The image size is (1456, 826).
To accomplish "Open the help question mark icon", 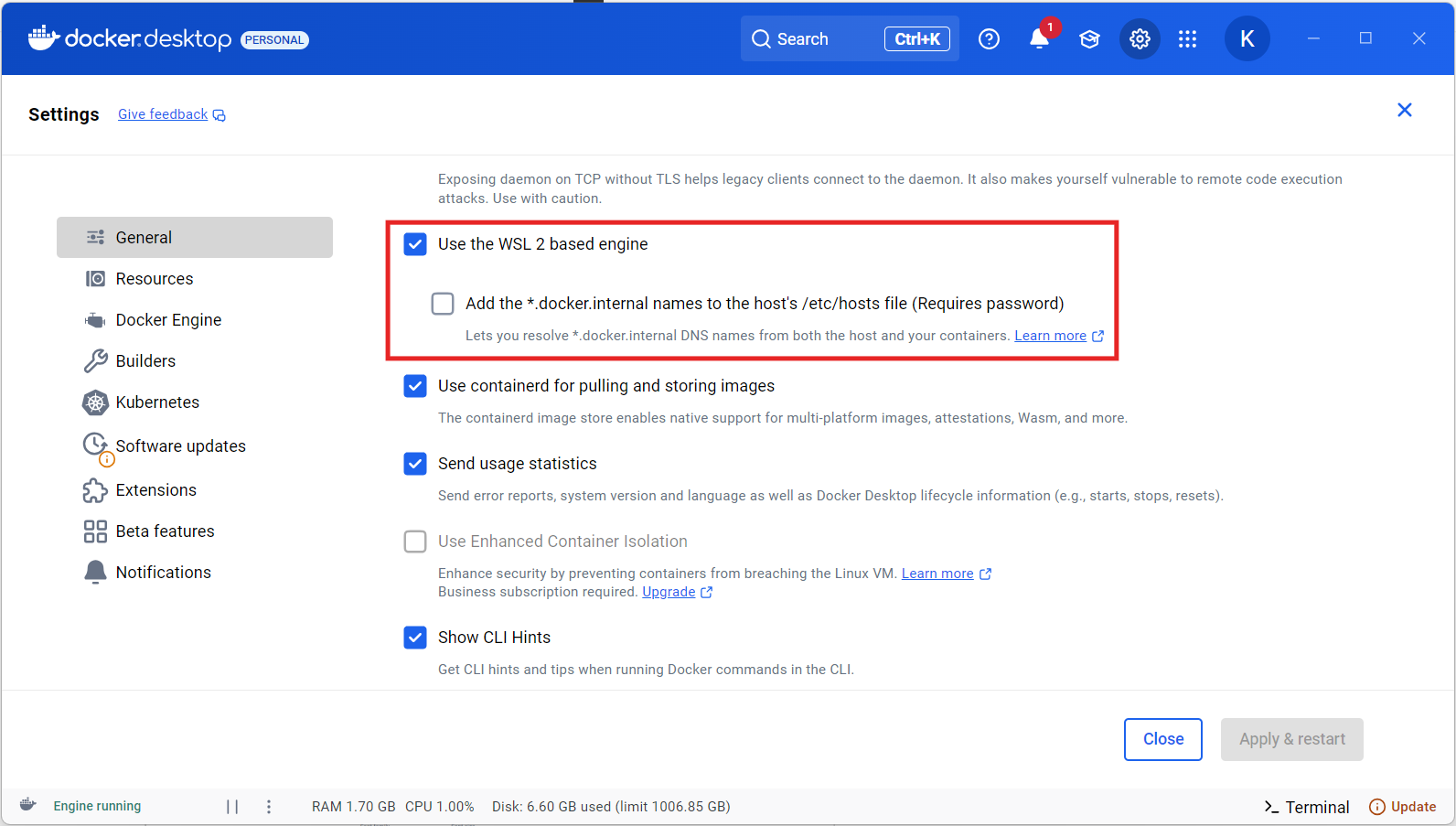I will (x=989, y=38).
